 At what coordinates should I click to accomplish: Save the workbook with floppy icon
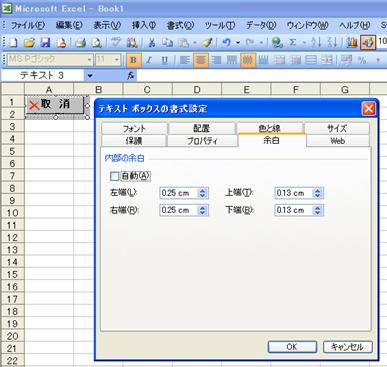click(x=45, y=43)
